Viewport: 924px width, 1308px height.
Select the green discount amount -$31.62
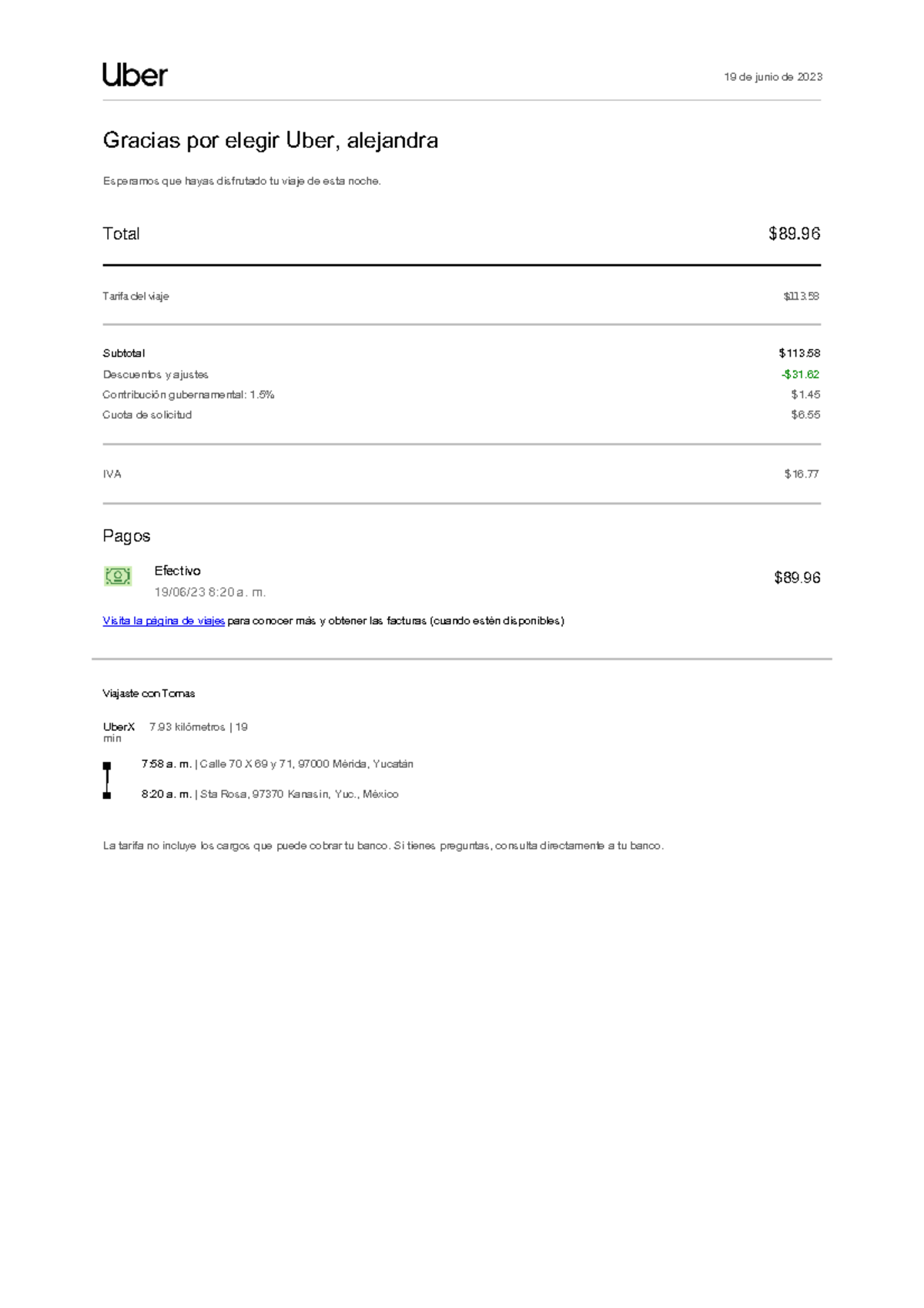pyautogui.click(x=800, y=374)
